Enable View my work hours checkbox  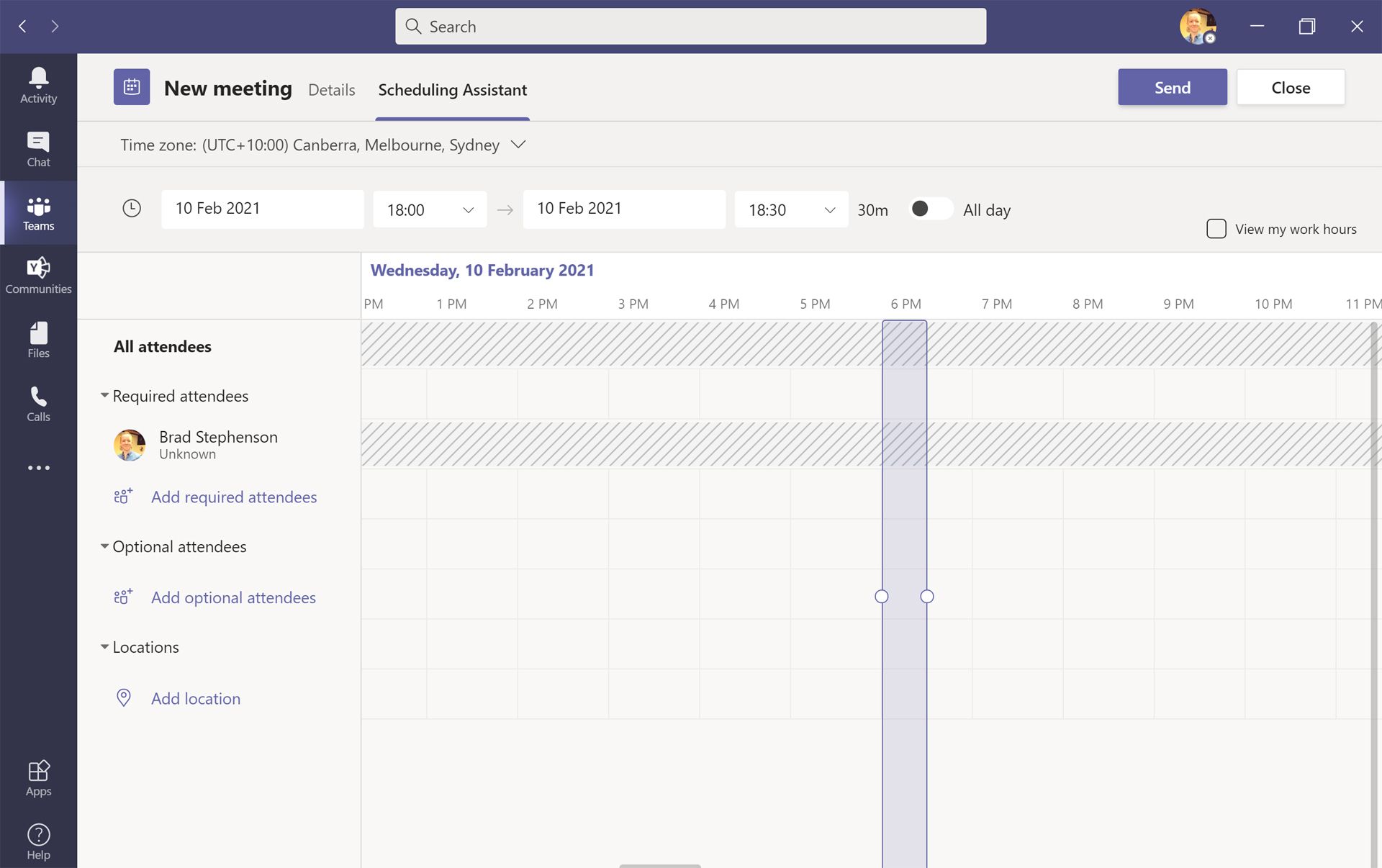(x=1215, y=228)
